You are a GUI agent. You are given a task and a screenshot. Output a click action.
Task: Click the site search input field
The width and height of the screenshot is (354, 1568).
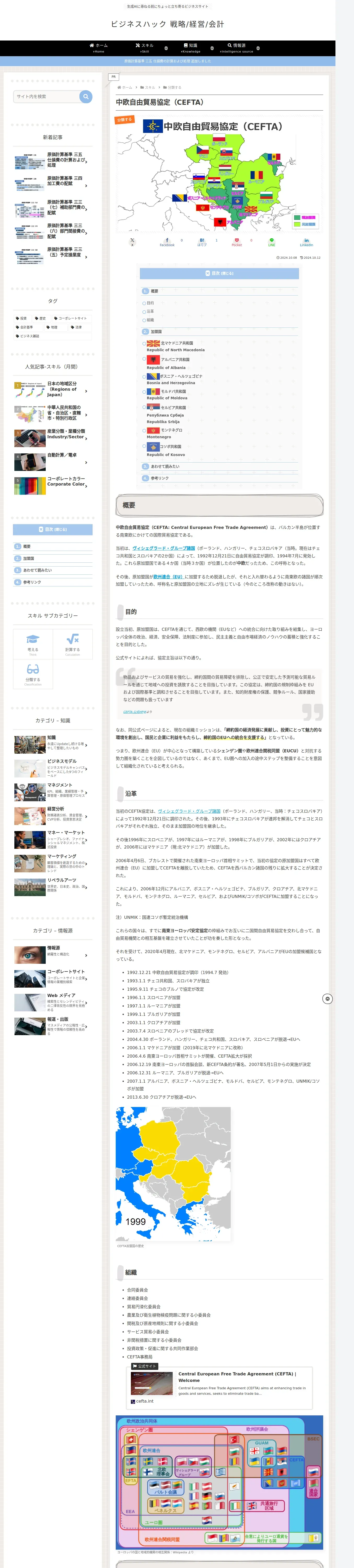46,97
